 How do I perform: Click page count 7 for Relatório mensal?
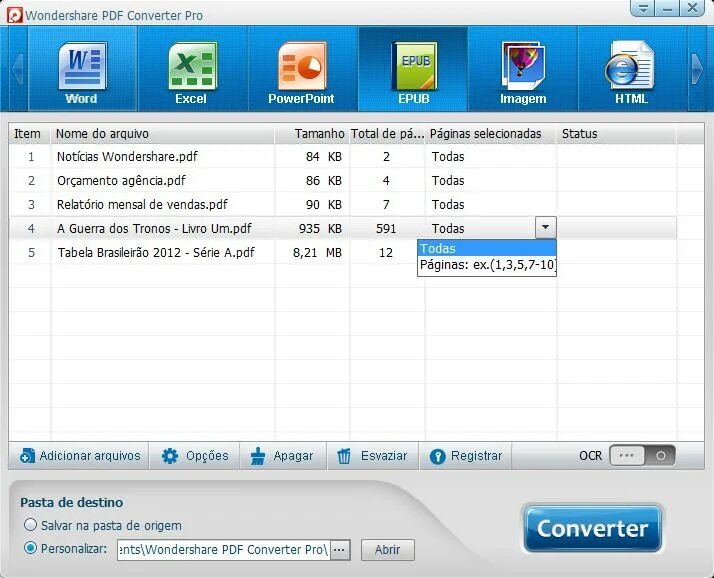coord(386,205)
